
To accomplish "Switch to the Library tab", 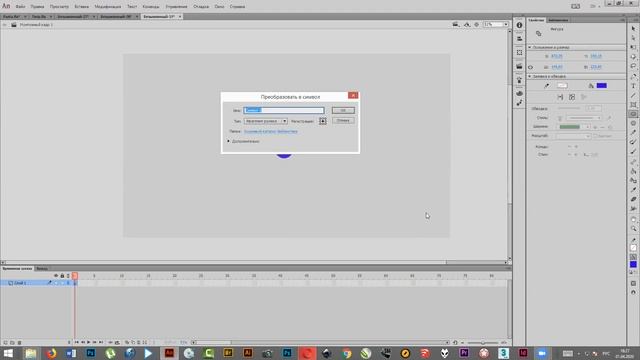I will [558, 20].
